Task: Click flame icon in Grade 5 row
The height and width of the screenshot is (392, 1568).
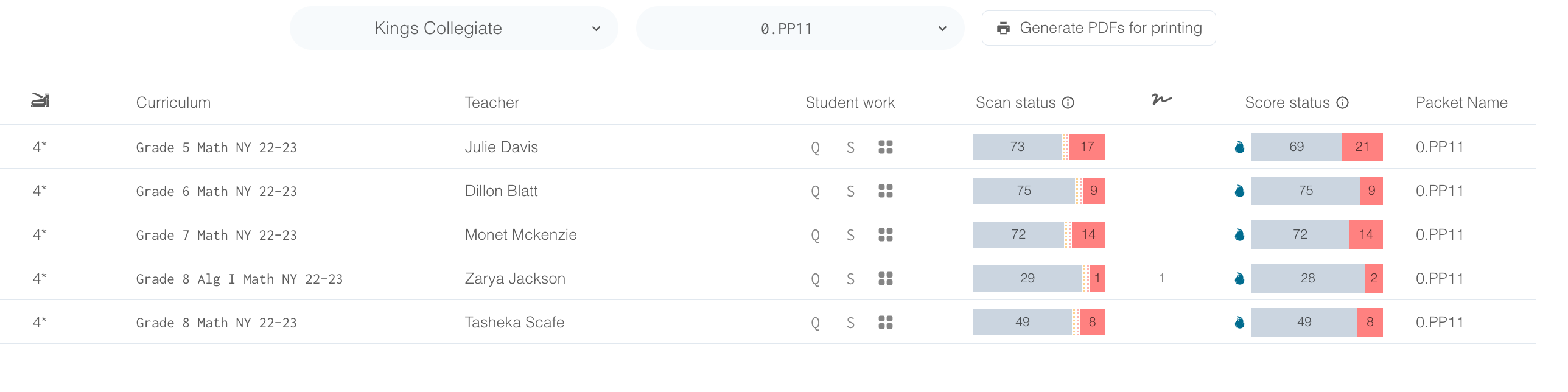Action: point(1239,147)
